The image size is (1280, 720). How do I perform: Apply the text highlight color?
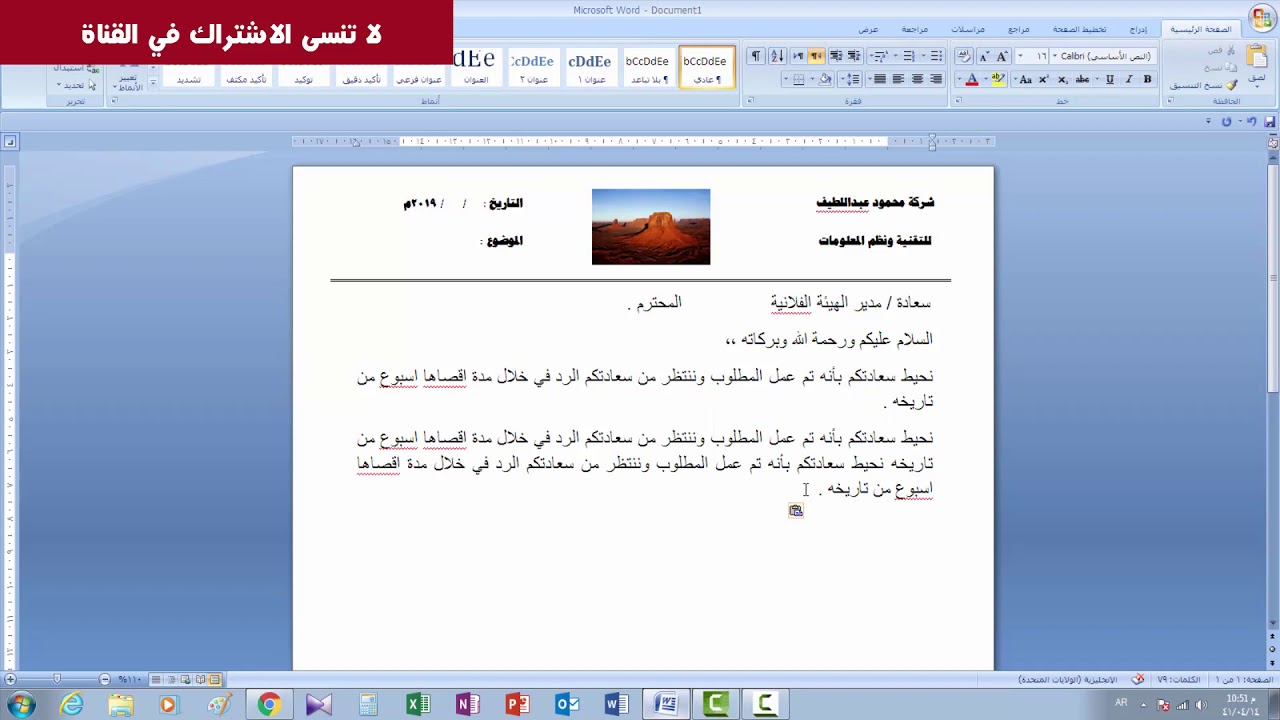coord(998,79)
